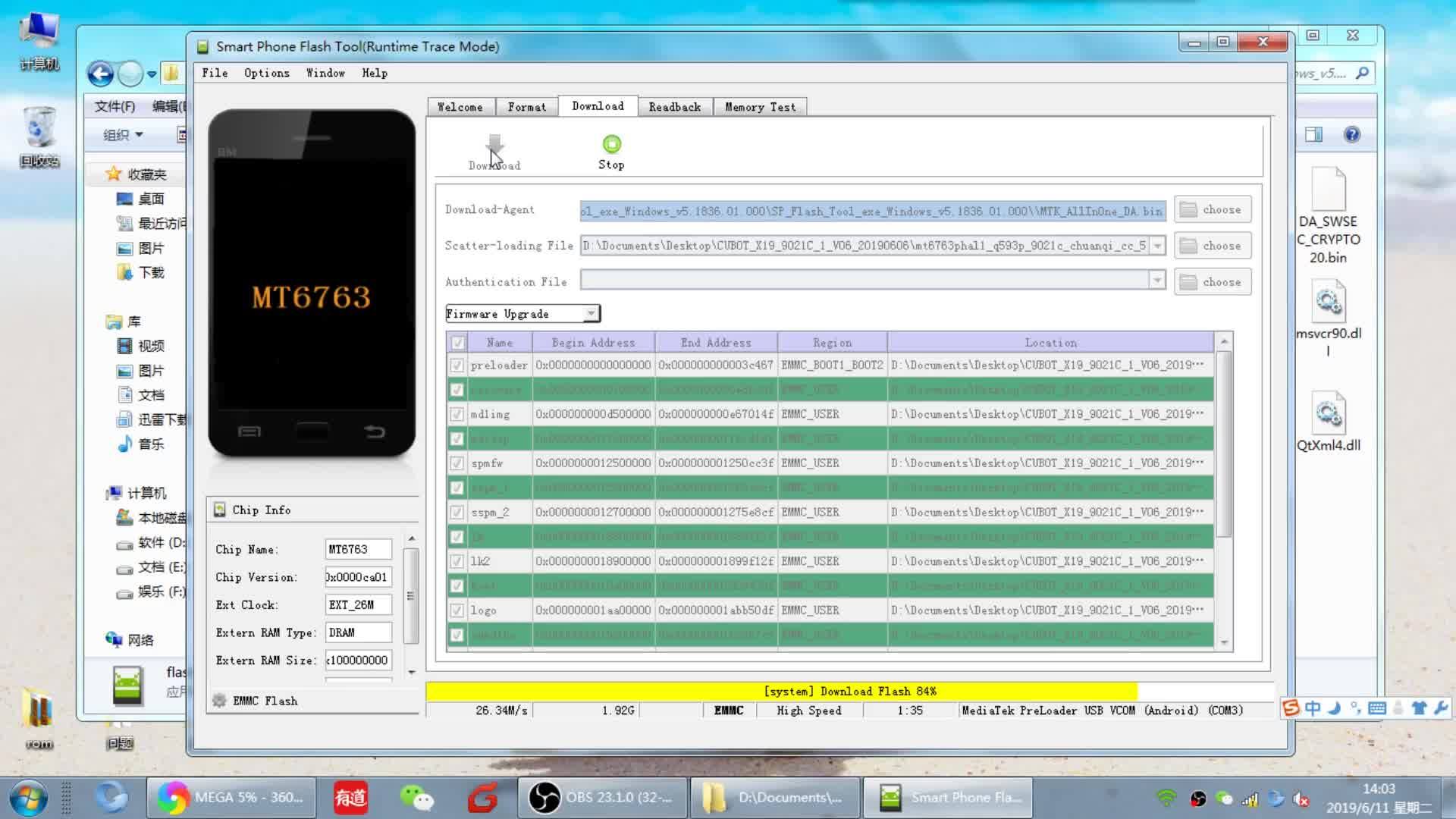
Task: Click the Chip Info vertical scrollbar
Action: click(x=412, y=595)
